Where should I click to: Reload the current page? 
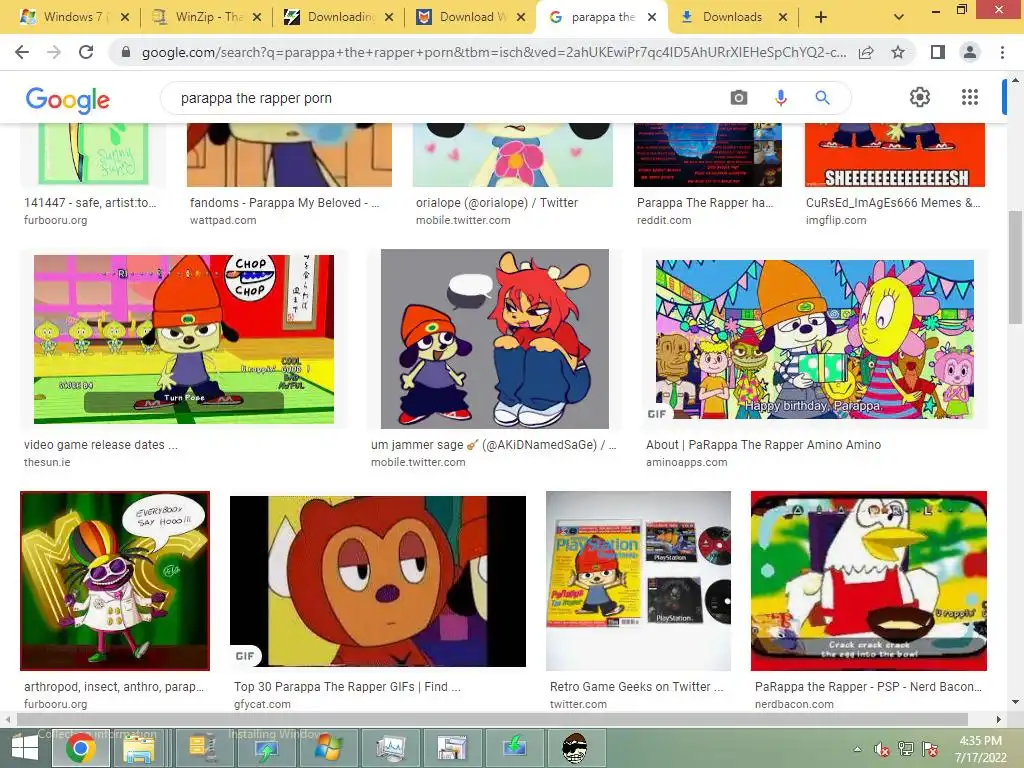tap(86, 52)
